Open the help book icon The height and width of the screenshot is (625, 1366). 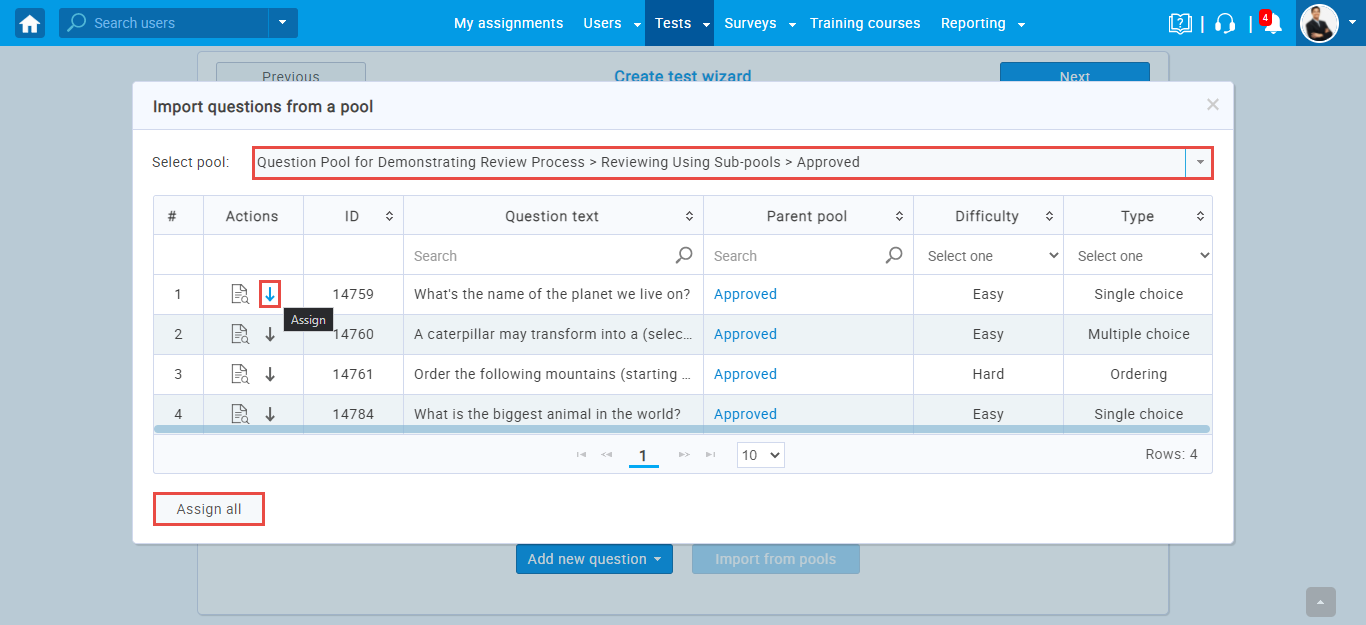(x=1180, y=24)
